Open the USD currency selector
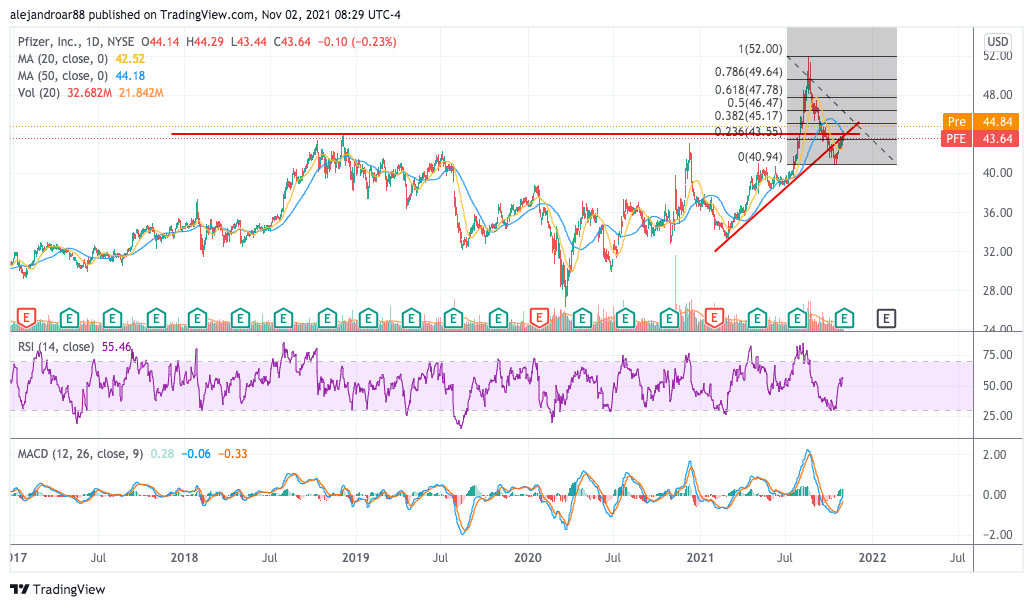Image resolution: width=1033 pixels, height=607 pixels. tap(997, 42)
